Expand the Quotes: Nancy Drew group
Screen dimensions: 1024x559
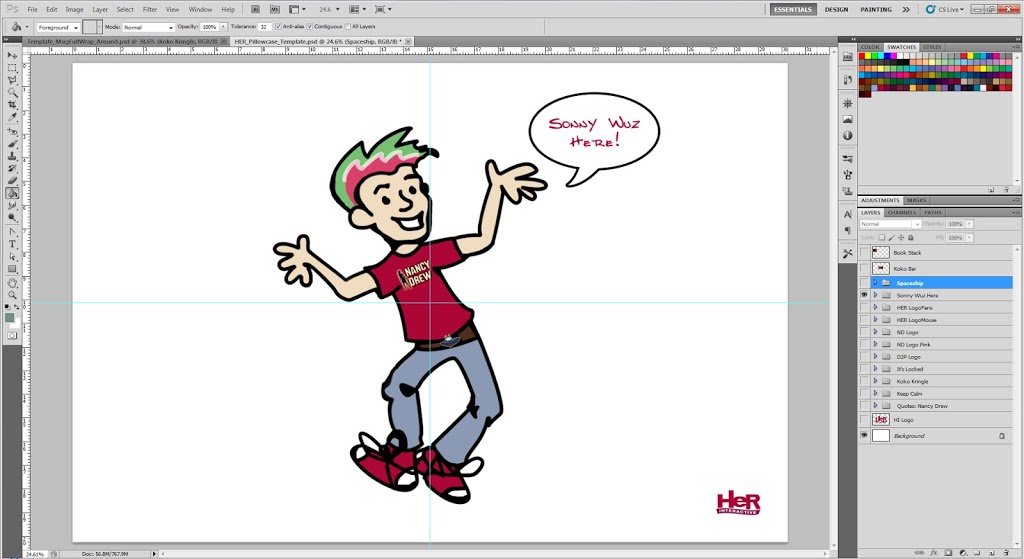(875, 406)
